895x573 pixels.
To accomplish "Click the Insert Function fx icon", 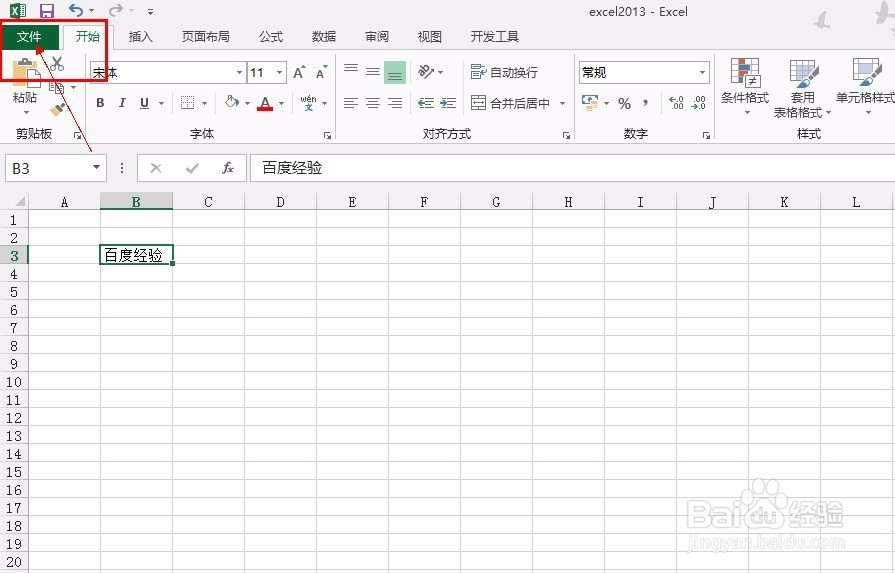I will coord(228,168).
